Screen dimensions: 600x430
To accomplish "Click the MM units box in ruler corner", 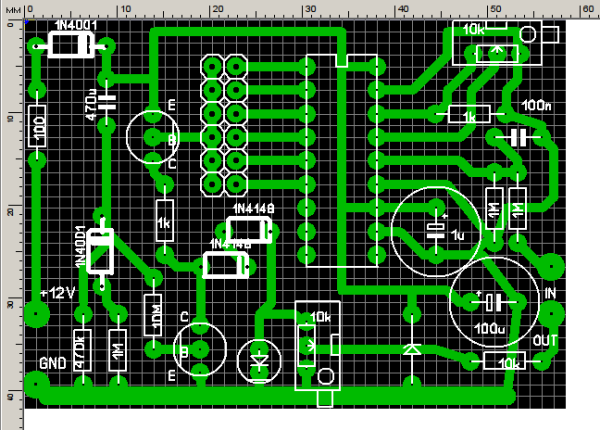I will click(x=9, y=9).
